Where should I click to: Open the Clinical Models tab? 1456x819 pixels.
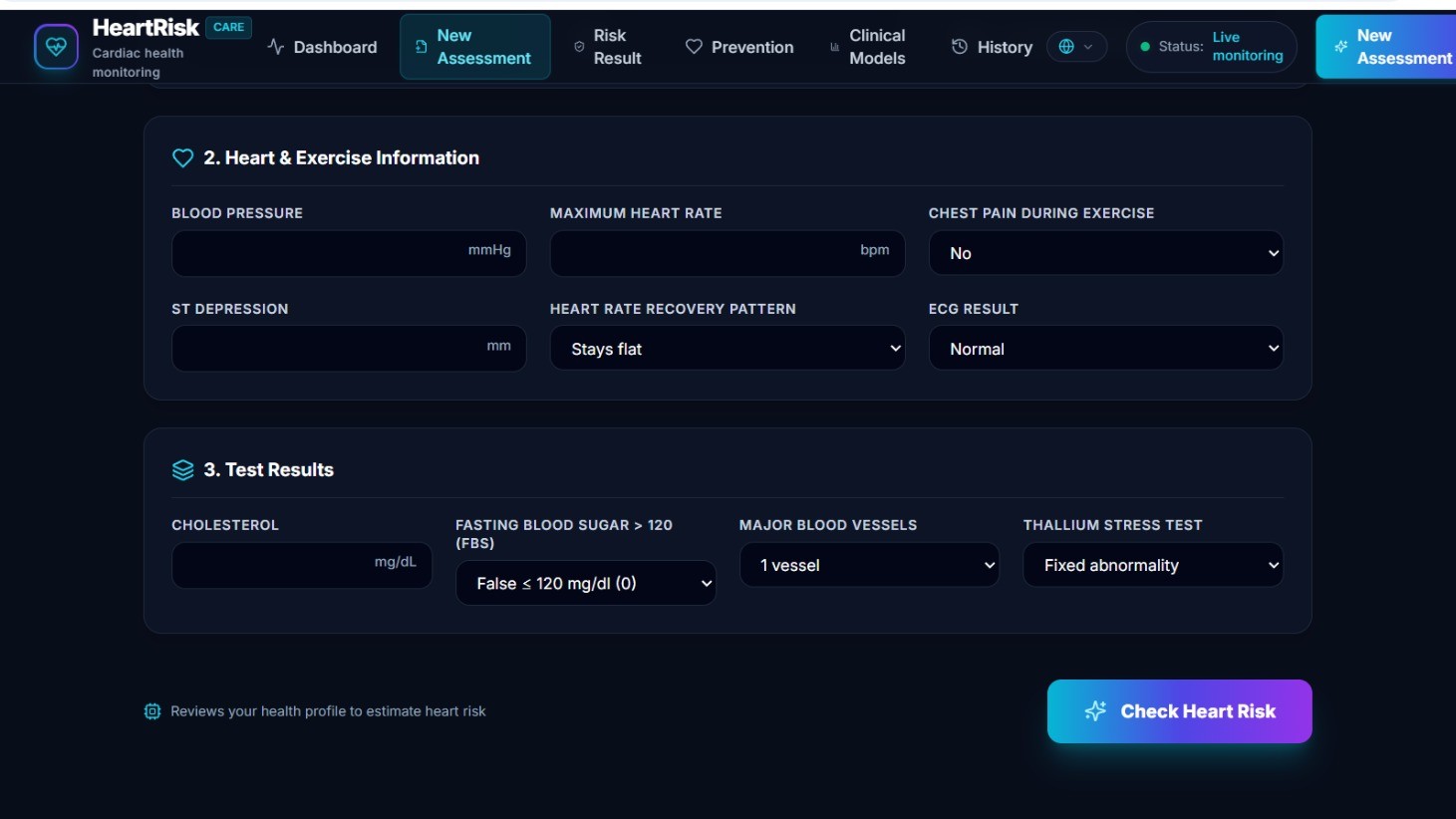pos(868,47)
